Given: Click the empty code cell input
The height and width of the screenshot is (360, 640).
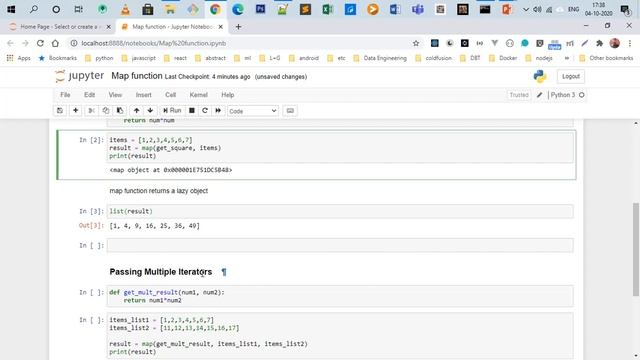Looking at the screenshot, I should [x=340, y=245].
